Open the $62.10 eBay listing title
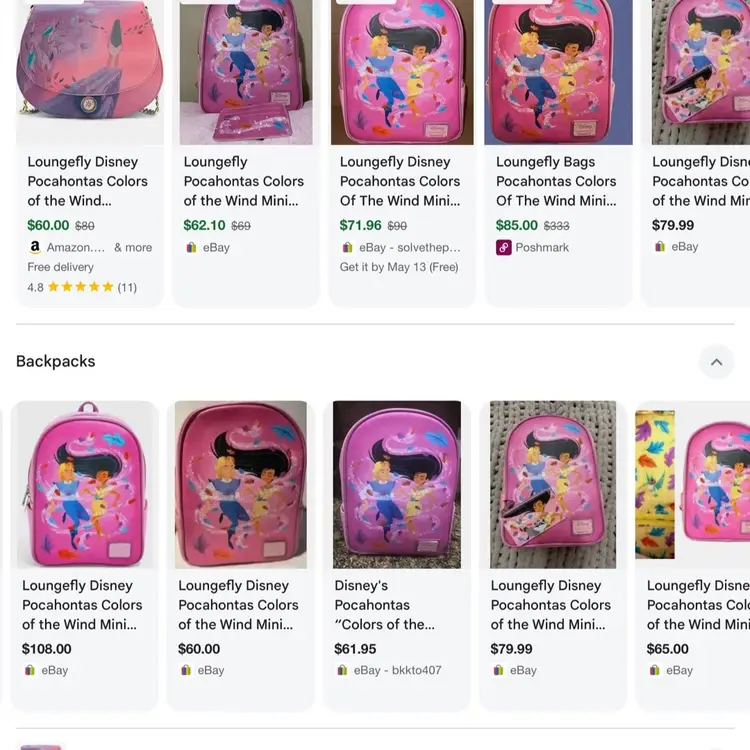 244,181
